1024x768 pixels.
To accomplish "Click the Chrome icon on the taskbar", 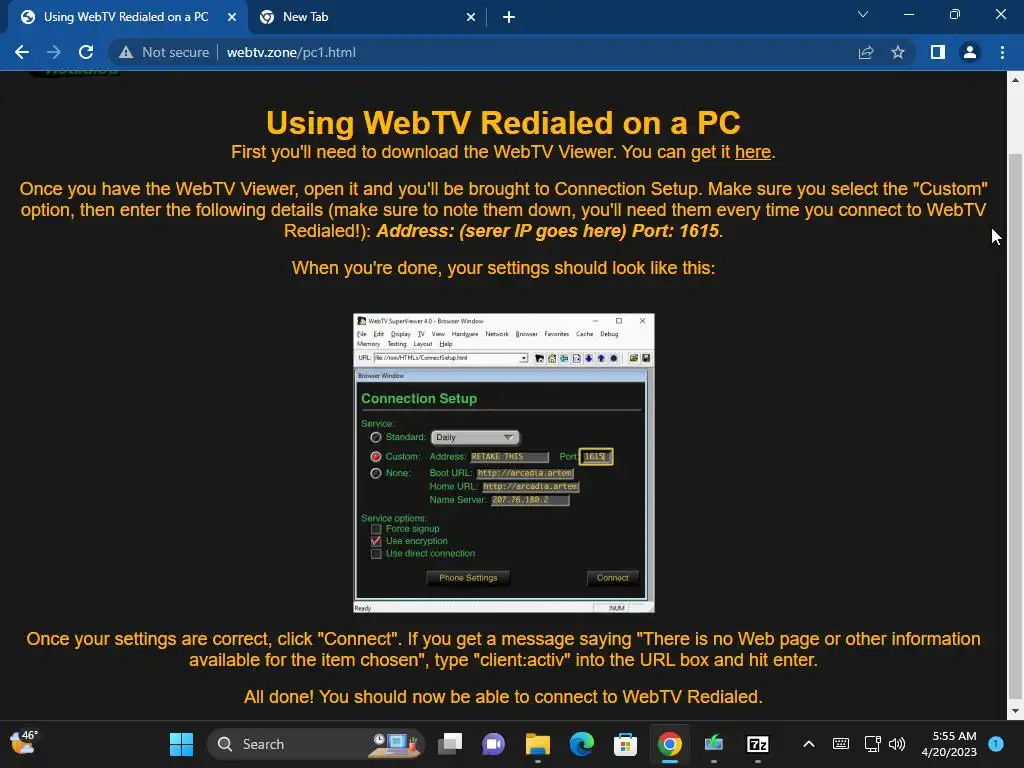I will click(x=669, y=744).
